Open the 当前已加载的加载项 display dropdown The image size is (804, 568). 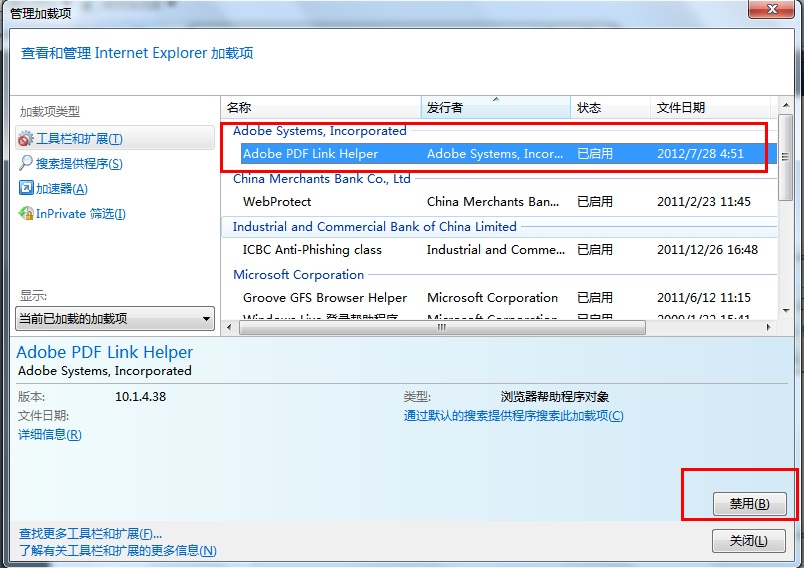115,318
